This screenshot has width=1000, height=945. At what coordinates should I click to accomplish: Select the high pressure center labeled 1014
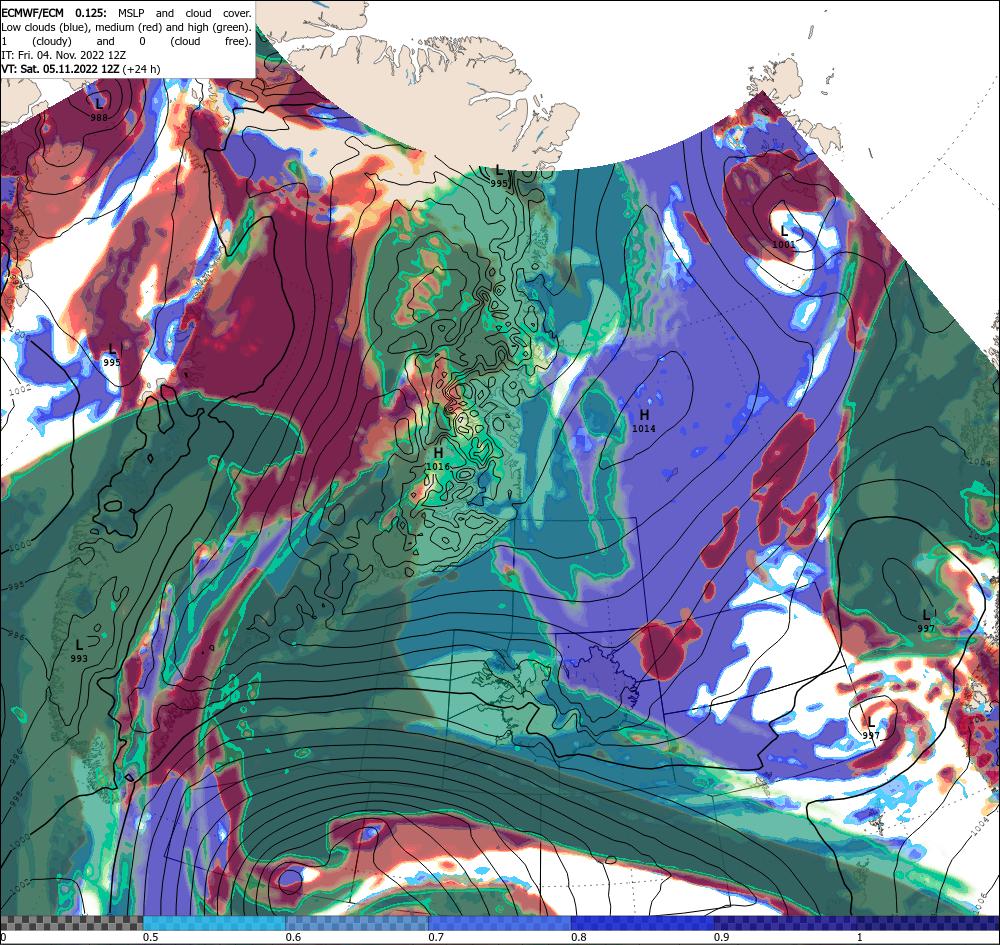pyautogui.click(x=643, y=421)
